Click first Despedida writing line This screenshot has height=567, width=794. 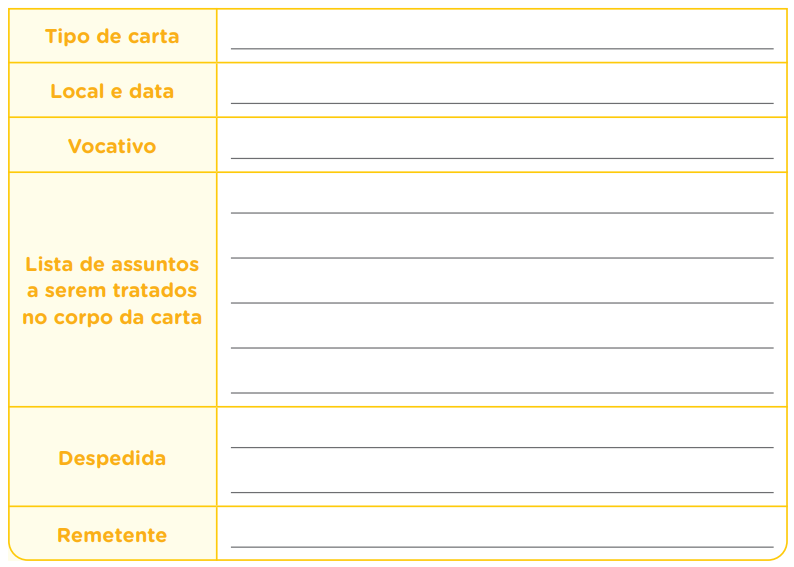[x=502, y=448]
